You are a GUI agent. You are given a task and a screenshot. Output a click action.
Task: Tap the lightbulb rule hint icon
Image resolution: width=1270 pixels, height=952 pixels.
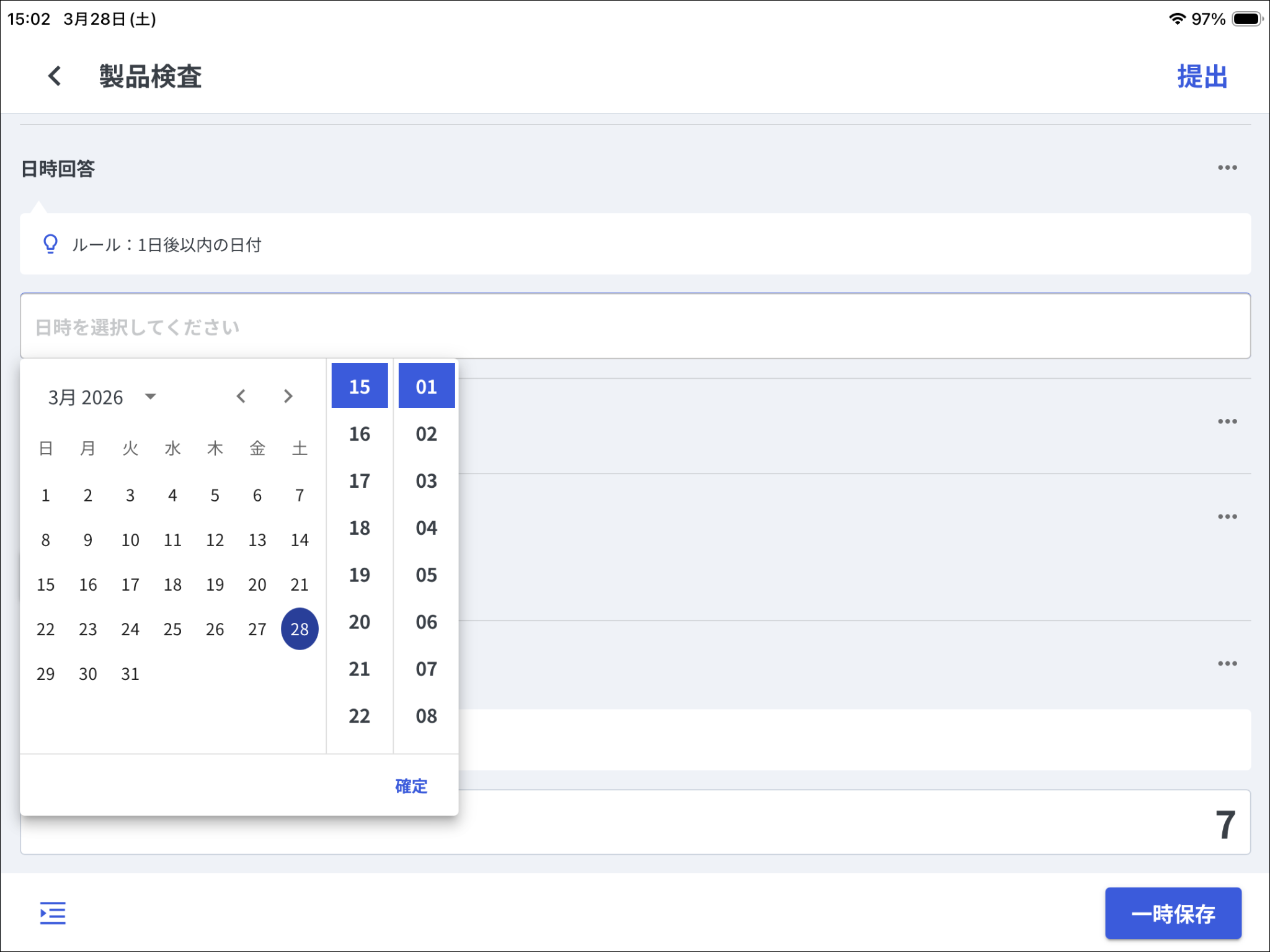pyautogui.click(x=50, y=244)
